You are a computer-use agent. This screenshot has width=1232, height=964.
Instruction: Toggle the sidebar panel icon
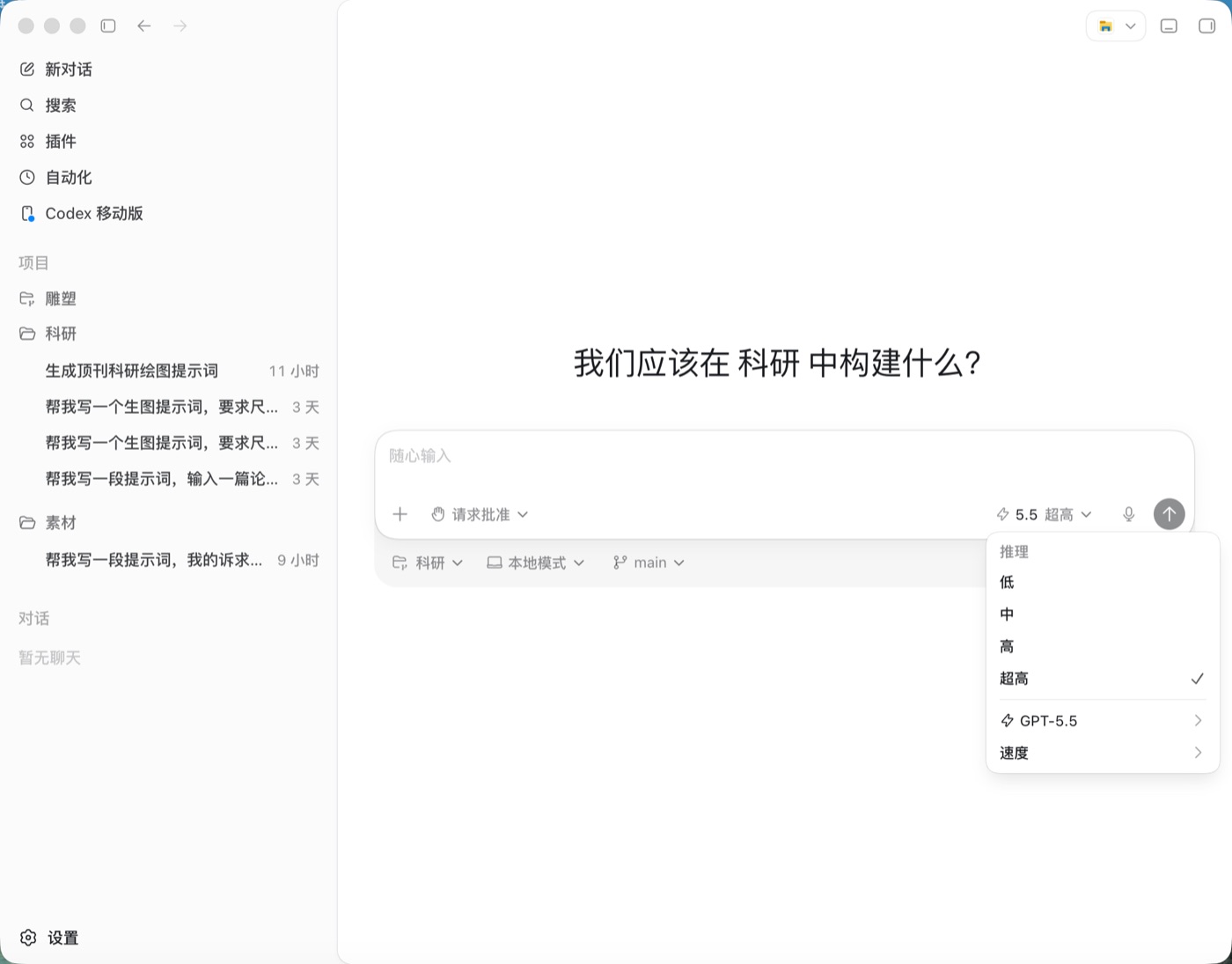(x=108, y=26)
